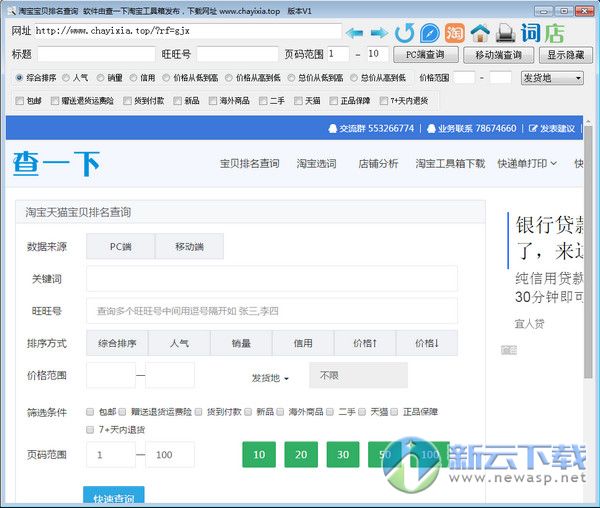Open the 淘宝工具箱下载 nav item
Image resolution: width=600 pixels, height=508 pixels.
(450, 164)
